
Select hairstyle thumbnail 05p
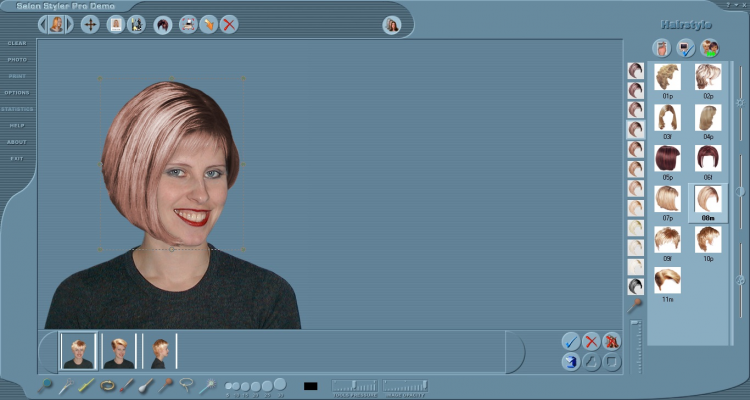click(667, 157)
